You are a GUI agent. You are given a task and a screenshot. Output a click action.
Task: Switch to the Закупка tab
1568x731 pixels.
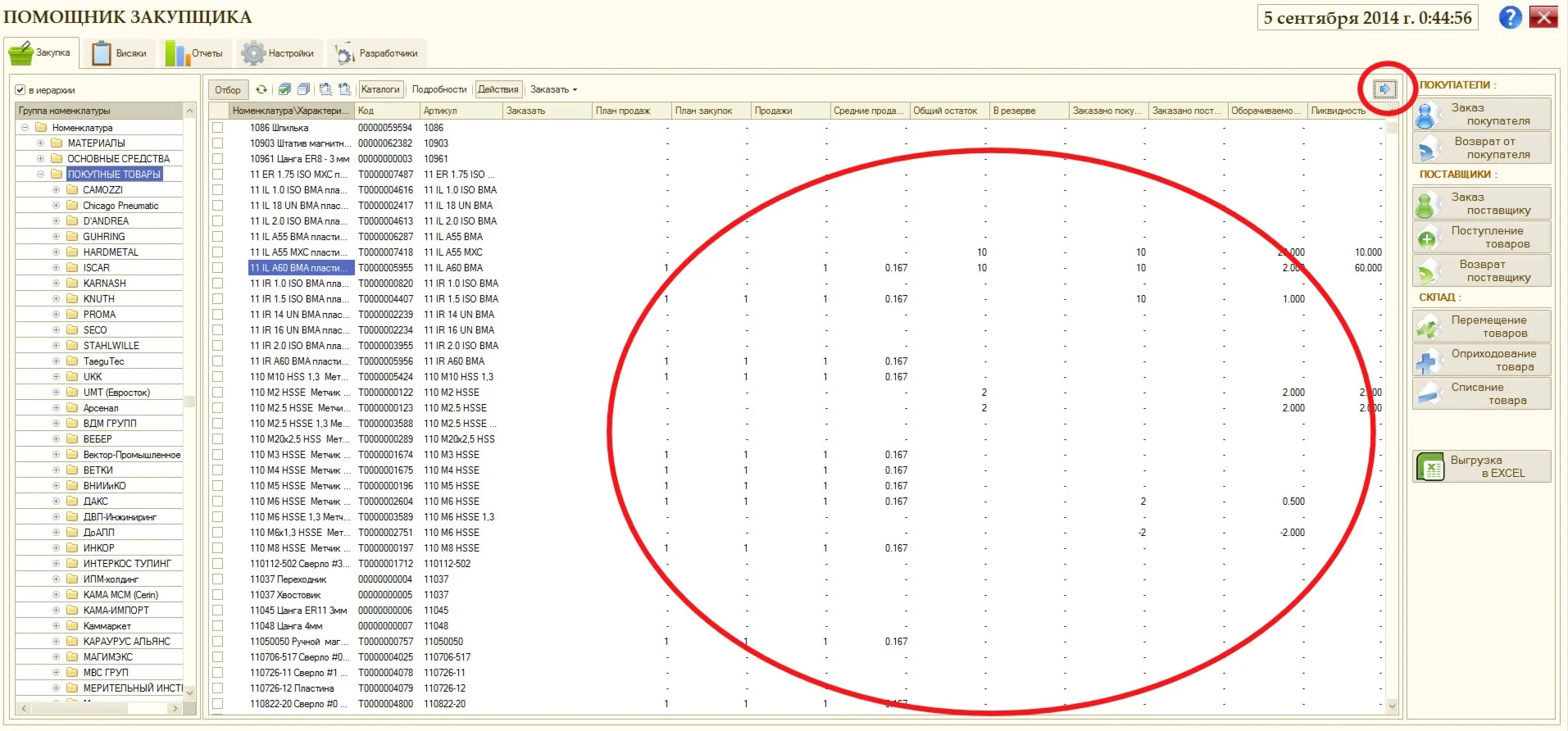(41, 53)
